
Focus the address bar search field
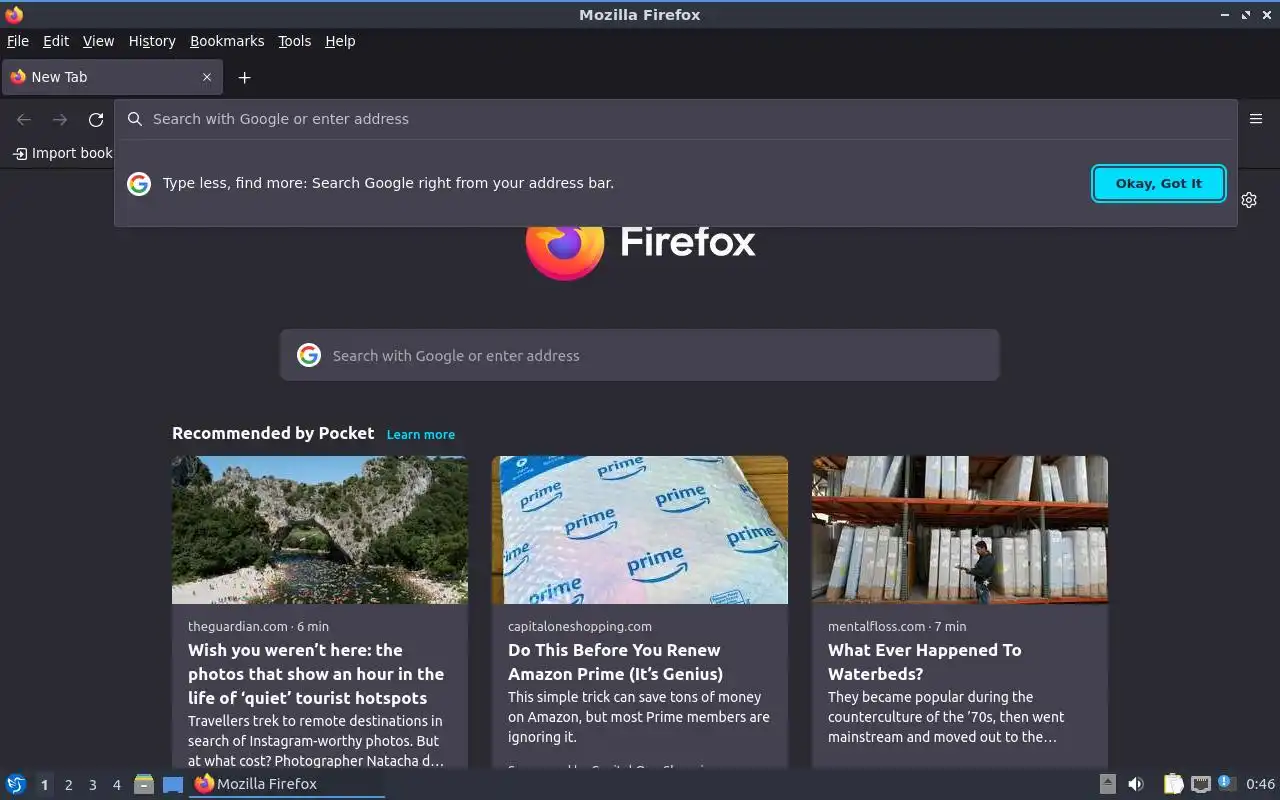[x=676, y=119]
